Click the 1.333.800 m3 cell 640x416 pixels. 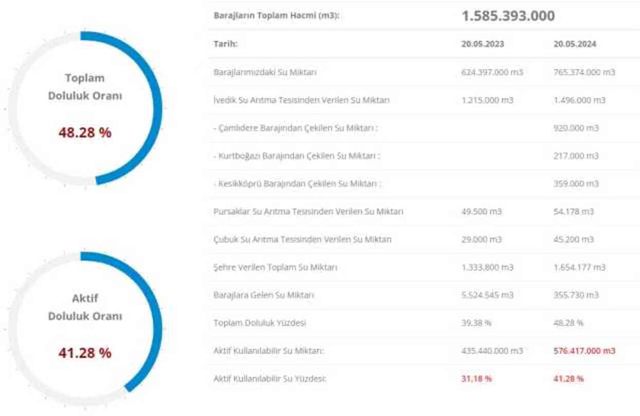487,267
